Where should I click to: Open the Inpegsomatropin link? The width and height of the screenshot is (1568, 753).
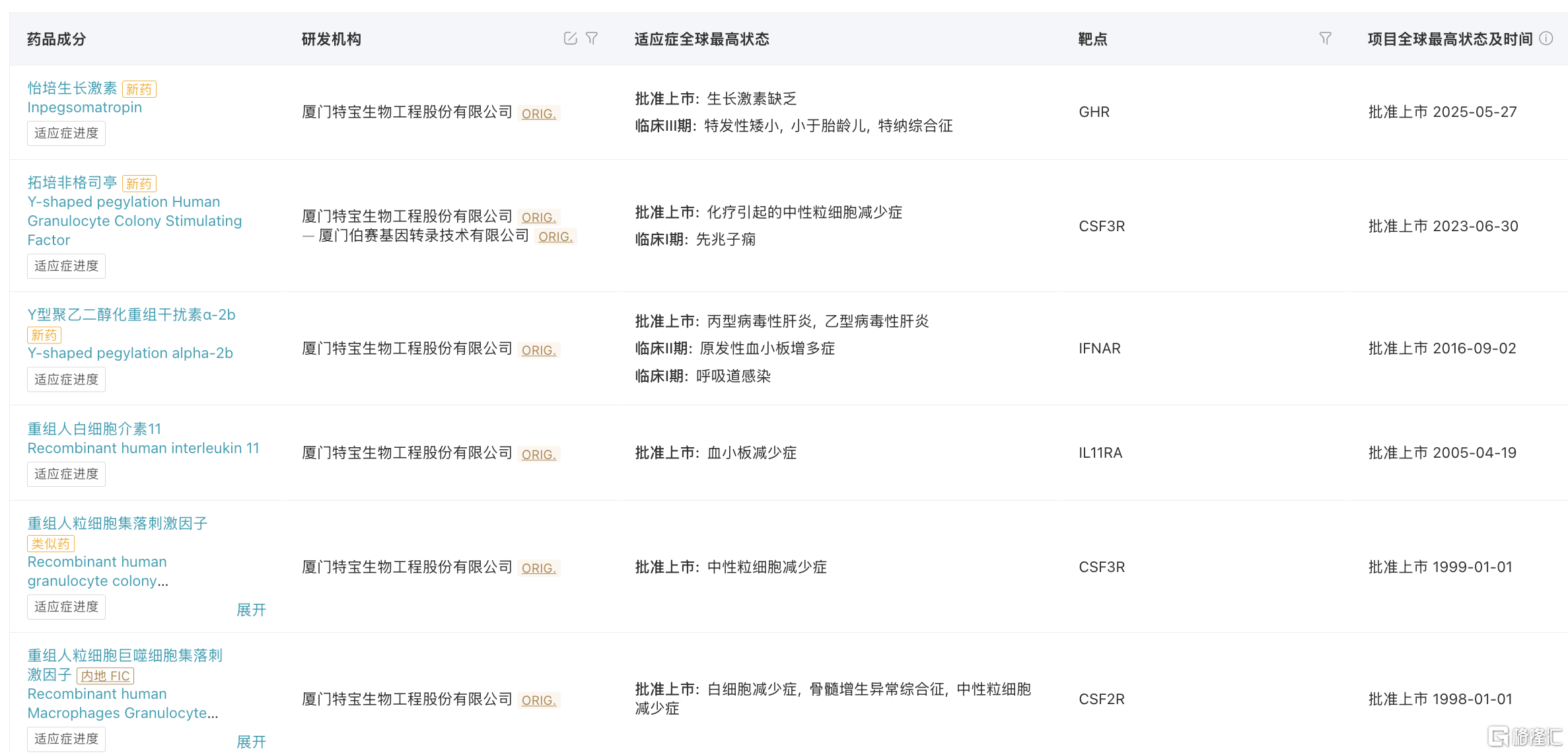click(85, 107)
